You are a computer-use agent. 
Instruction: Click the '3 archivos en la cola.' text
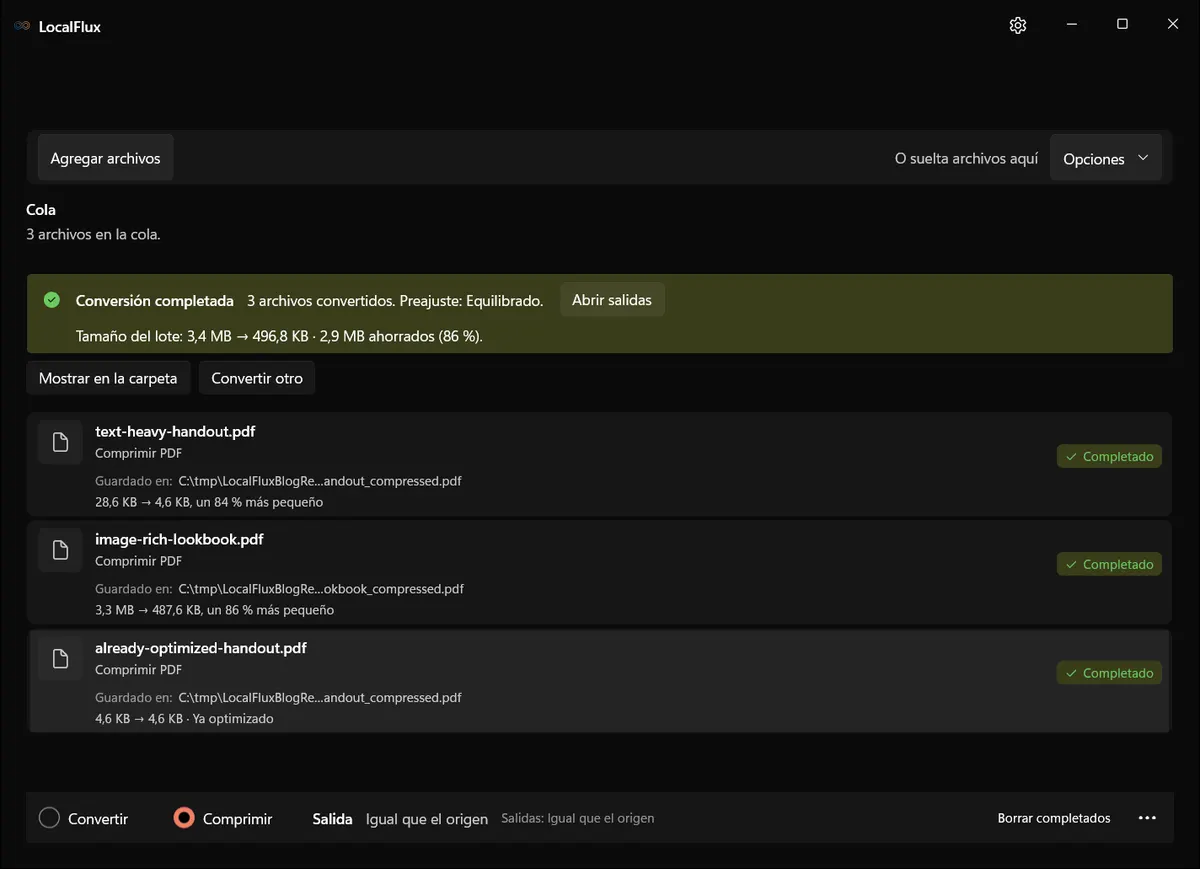pyautogui.click(x=93, y=234)
